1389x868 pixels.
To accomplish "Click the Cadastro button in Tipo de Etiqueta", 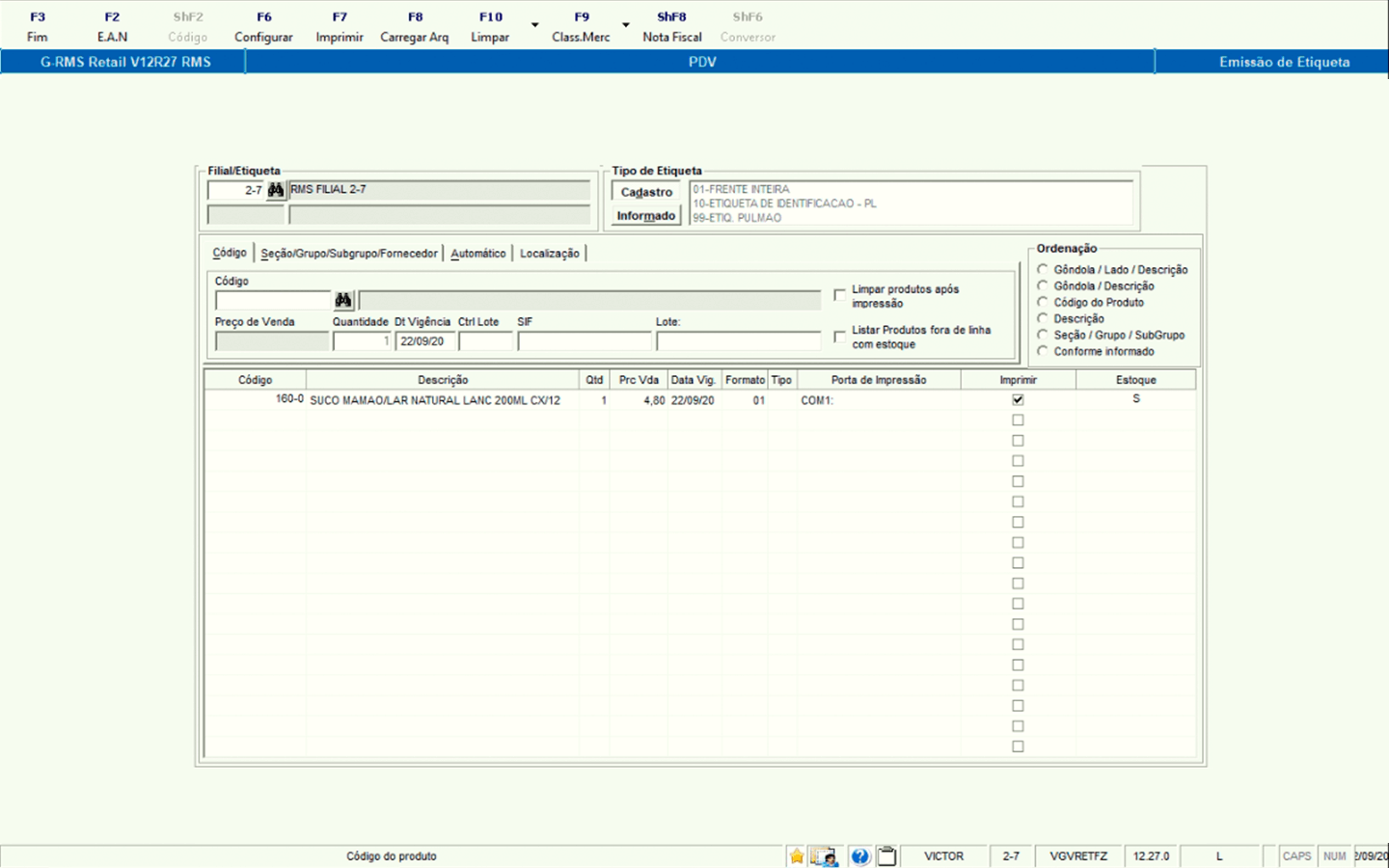I will click(x=646, y=192).
